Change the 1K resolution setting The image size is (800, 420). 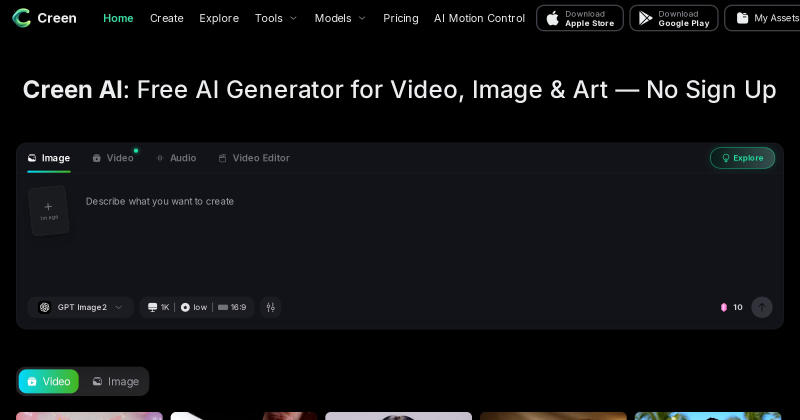(x=158, y=307)
